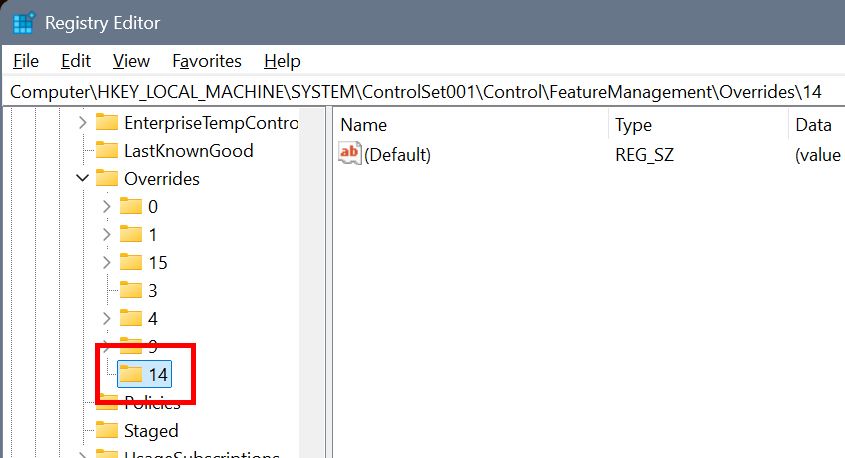Image resolution: width=845 pixels, height=458 pixels.
Task: Click the tree pane vertical scrollbar
Action: 313,282
